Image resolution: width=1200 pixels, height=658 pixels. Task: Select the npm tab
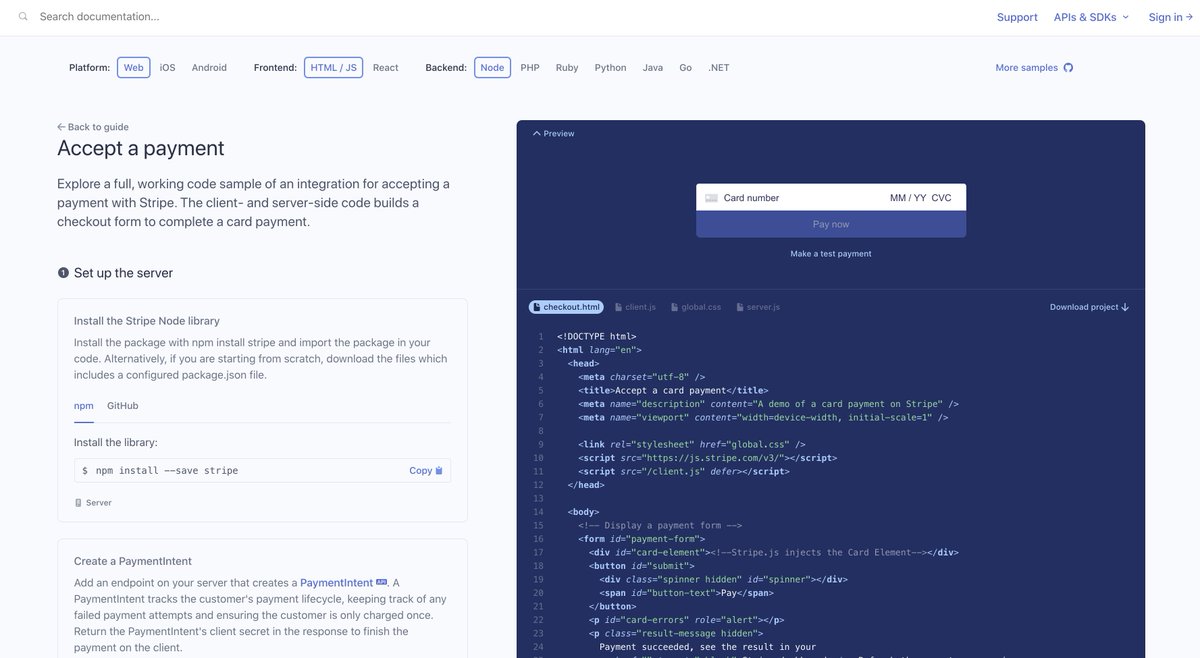(84, 406)
